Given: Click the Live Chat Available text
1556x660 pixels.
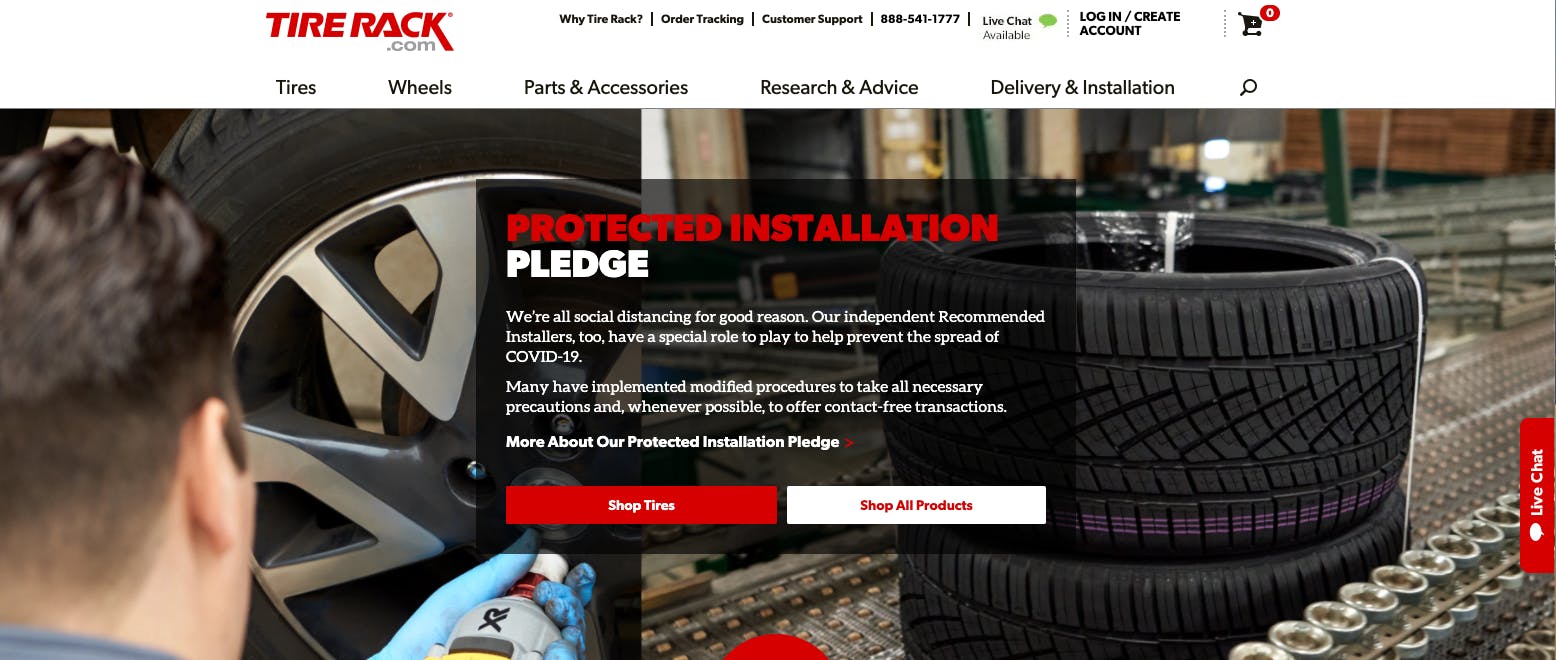Looking at the screenshot, I should point(1007,27).
